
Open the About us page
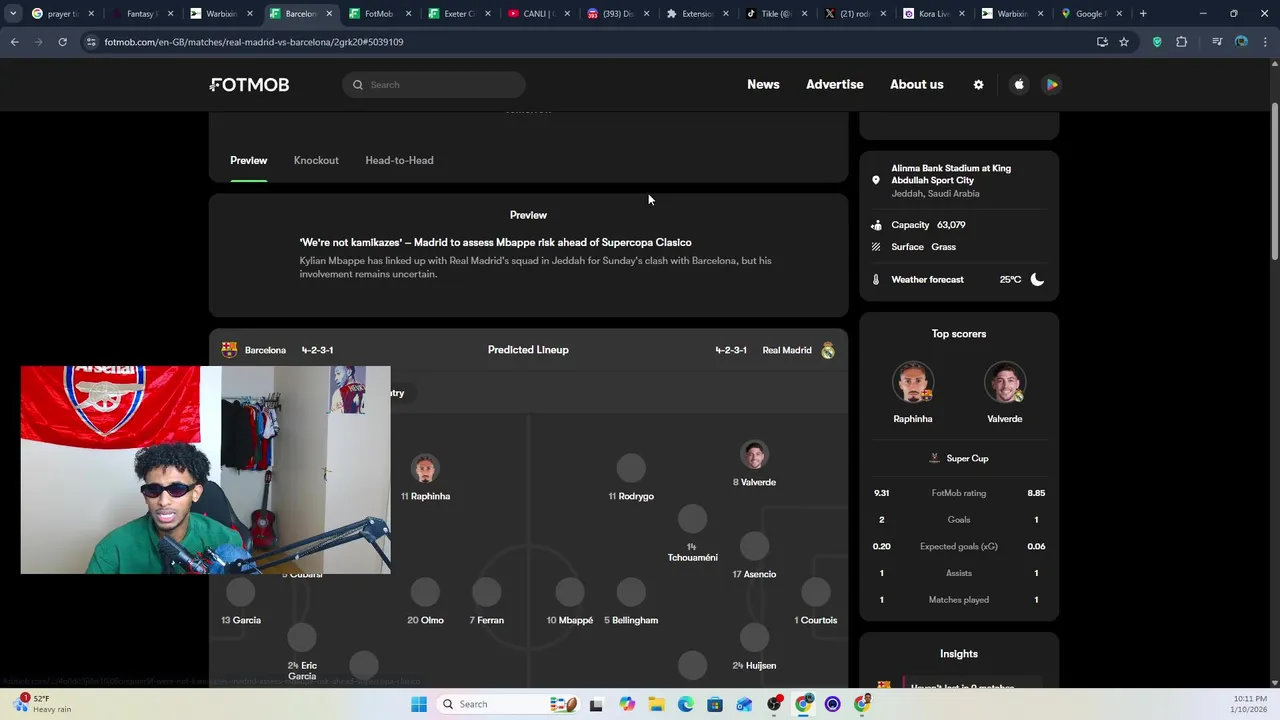tap(917, 85)
